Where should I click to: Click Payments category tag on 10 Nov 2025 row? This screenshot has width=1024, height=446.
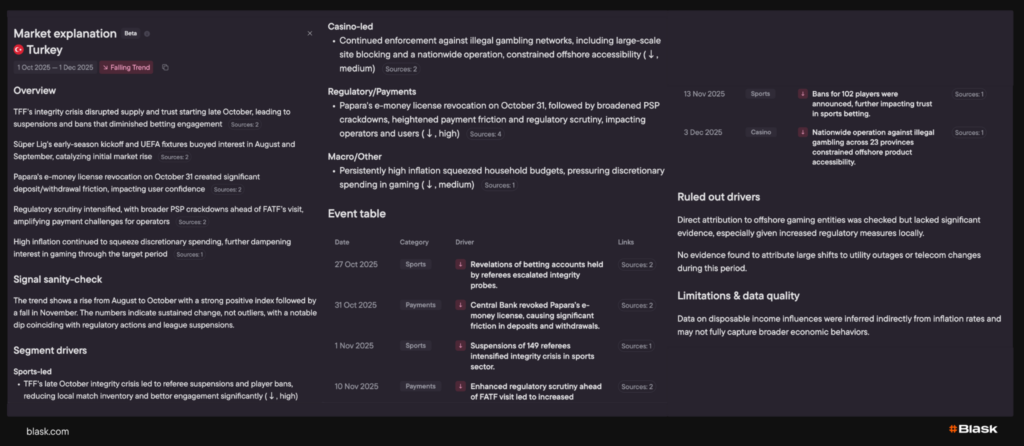click(x=420, y=386)
